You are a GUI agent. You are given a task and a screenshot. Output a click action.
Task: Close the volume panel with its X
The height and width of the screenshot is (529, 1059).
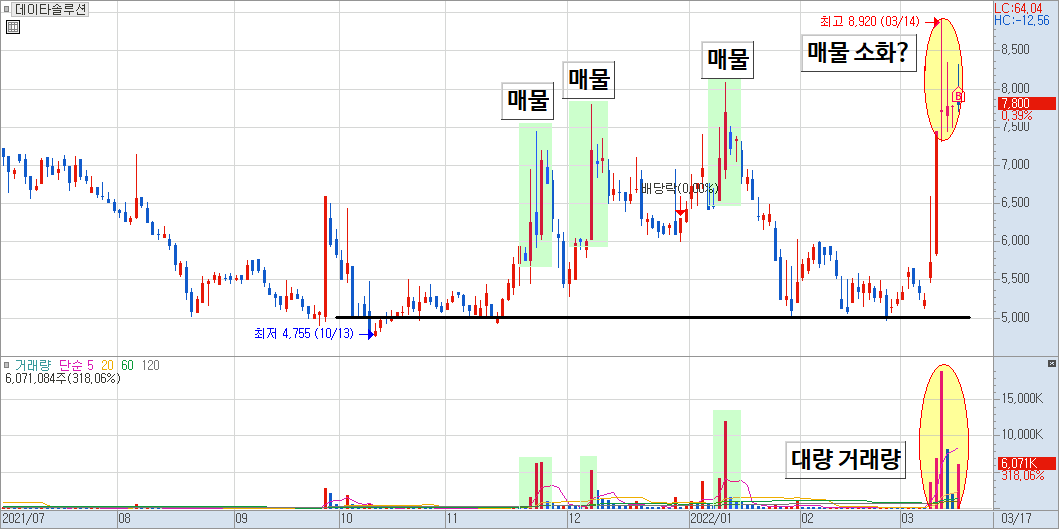click(x=1051, y=363)
